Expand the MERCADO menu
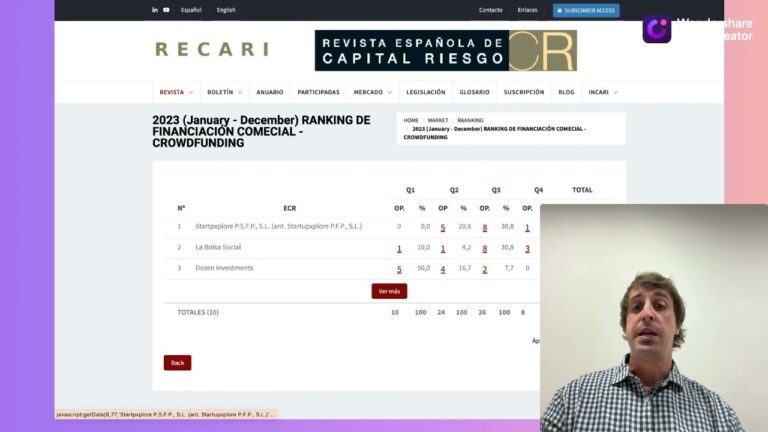Screen dimensions: 768x432 pyautogui.click(x=373, y=92)
